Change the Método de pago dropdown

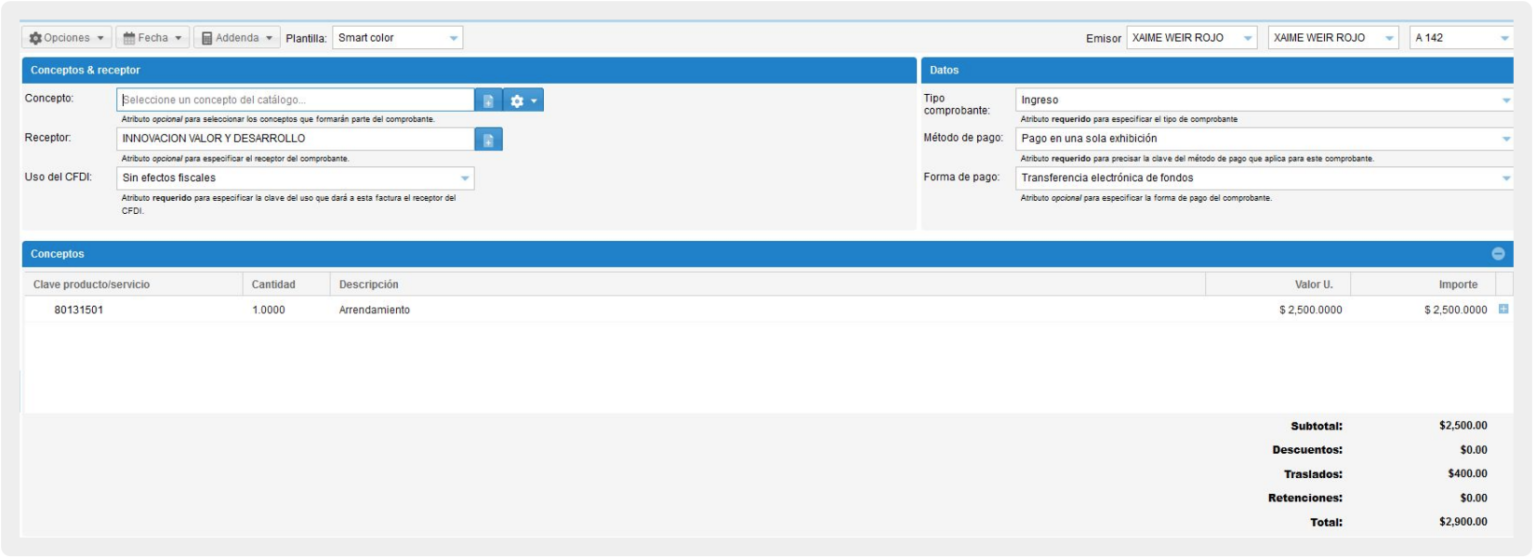click(x=1263, y=139)
